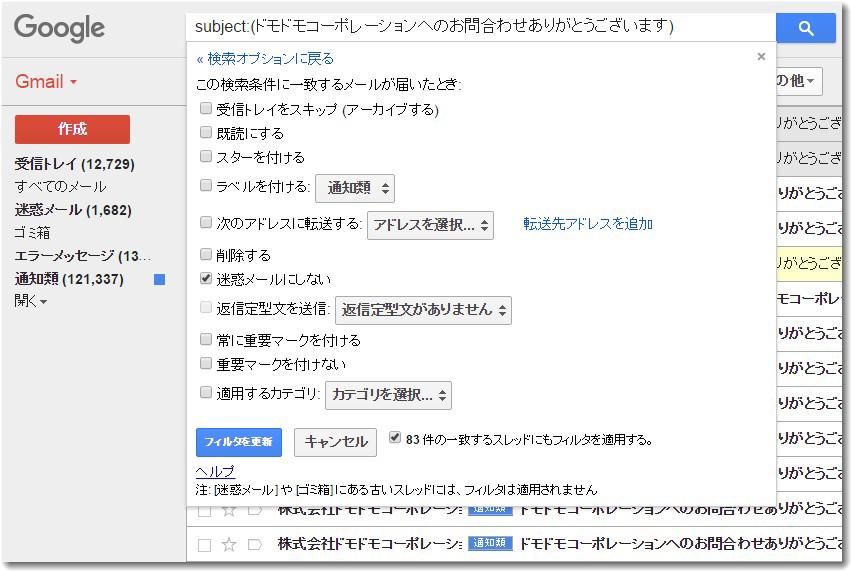The width and height of the screenshot is (851, 571).
Task: Open すべてのメール in sidebar
Action: (60, 187)
